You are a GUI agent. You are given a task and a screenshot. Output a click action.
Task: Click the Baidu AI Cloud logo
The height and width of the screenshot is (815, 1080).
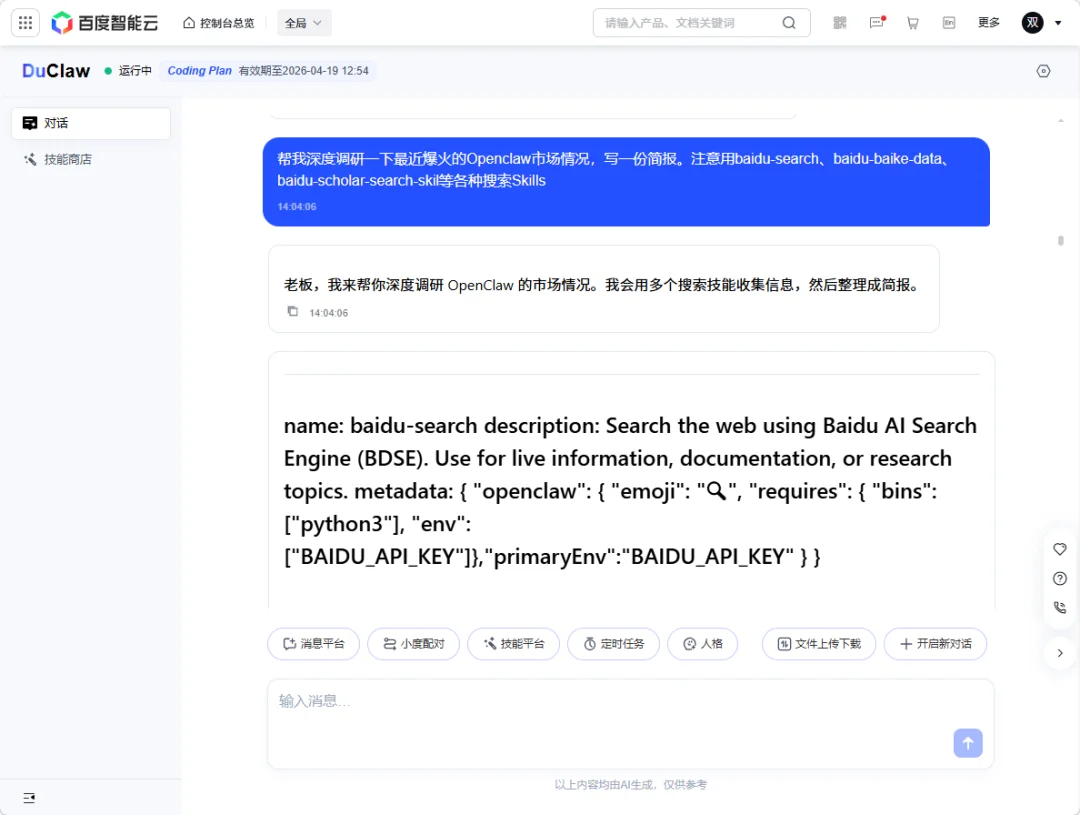pyautogui.click(x=105, y=23)
